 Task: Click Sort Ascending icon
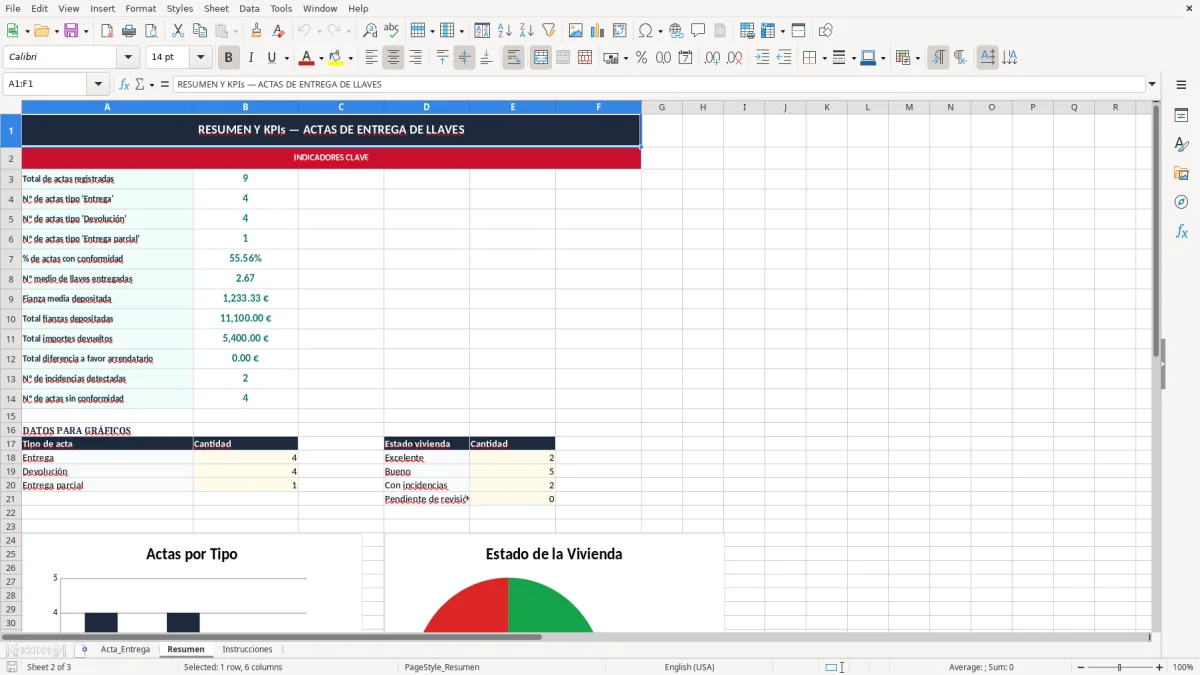click(504, 31)
